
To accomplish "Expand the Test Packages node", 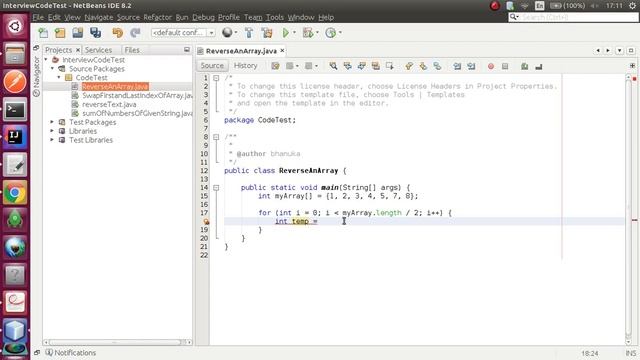I will click(52, 122).
